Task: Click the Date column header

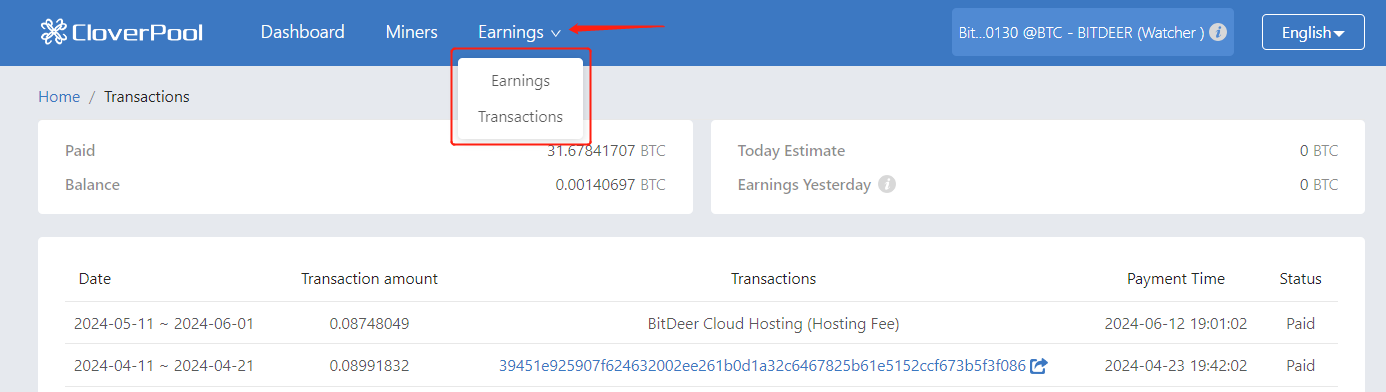Action: 95,279
